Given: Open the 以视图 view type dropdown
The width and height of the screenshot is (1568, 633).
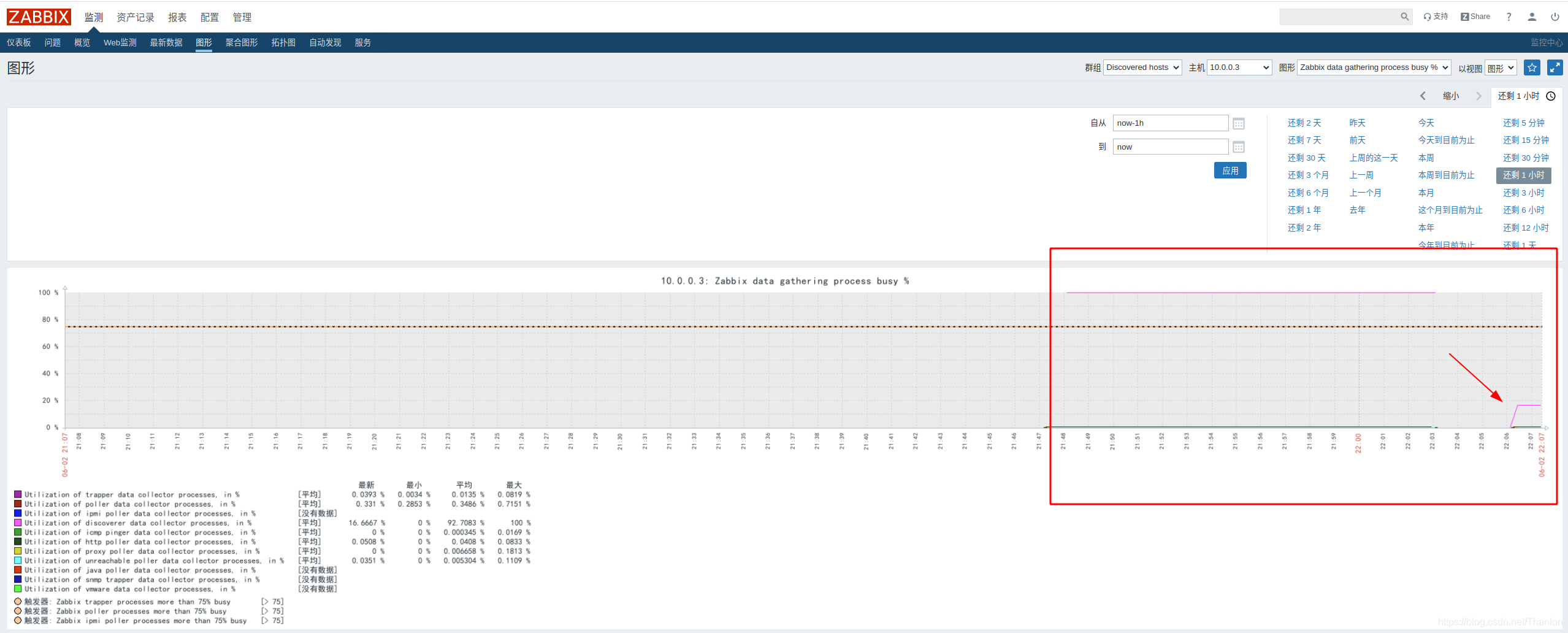Looking at the screenshot, I should coord(1501,67).
